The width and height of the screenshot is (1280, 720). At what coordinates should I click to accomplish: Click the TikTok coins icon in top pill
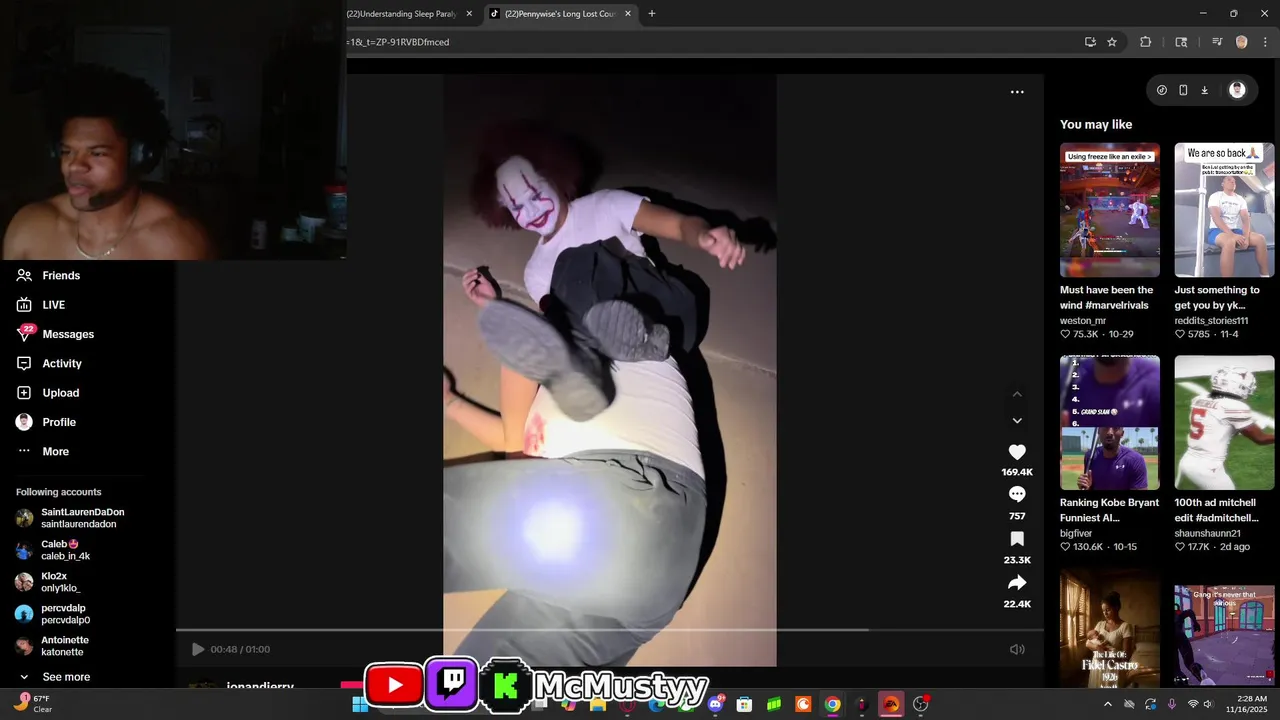[1162, 90]
